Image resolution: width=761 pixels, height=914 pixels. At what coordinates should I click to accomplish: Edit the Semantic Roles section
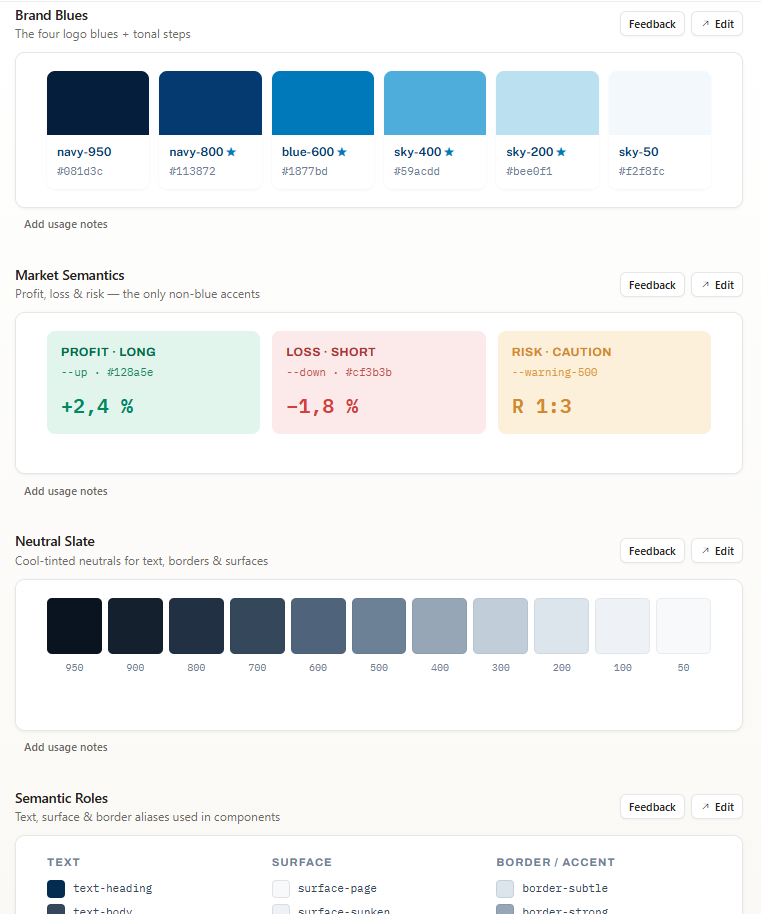pos(717,807)
